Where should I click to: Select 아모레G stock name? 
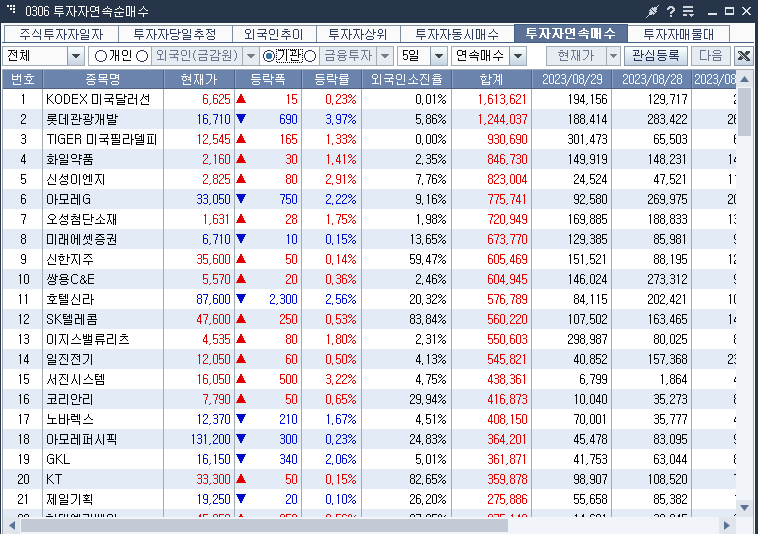[68, 200]
